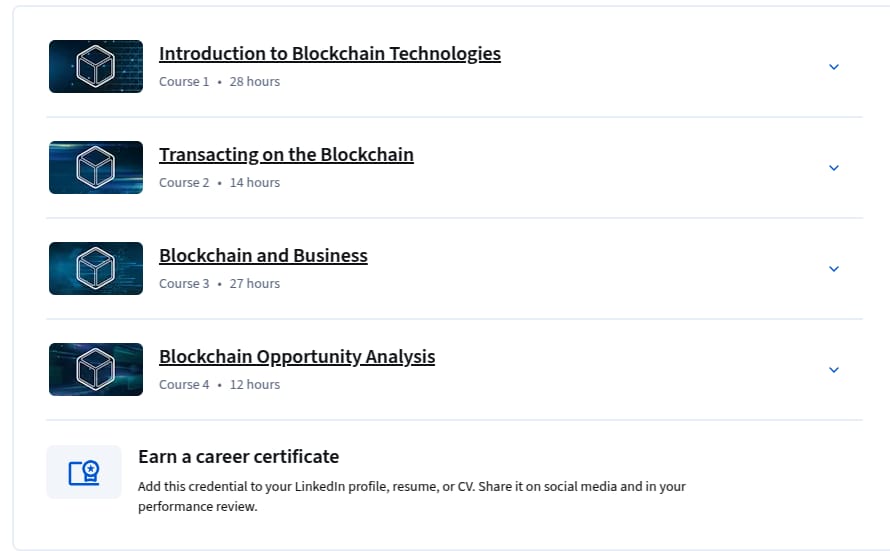Click the Earn a career certificate heading
Viewport: 890px width, 551px height.
click(x=238, y=457)
